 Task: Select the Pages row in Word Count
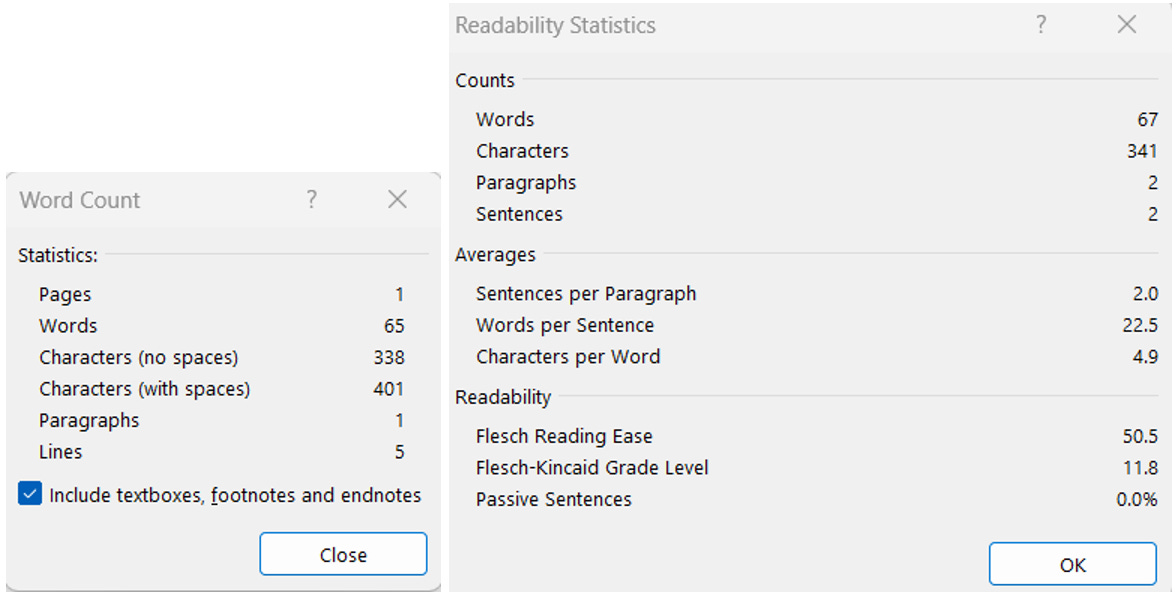click(222, 295)
